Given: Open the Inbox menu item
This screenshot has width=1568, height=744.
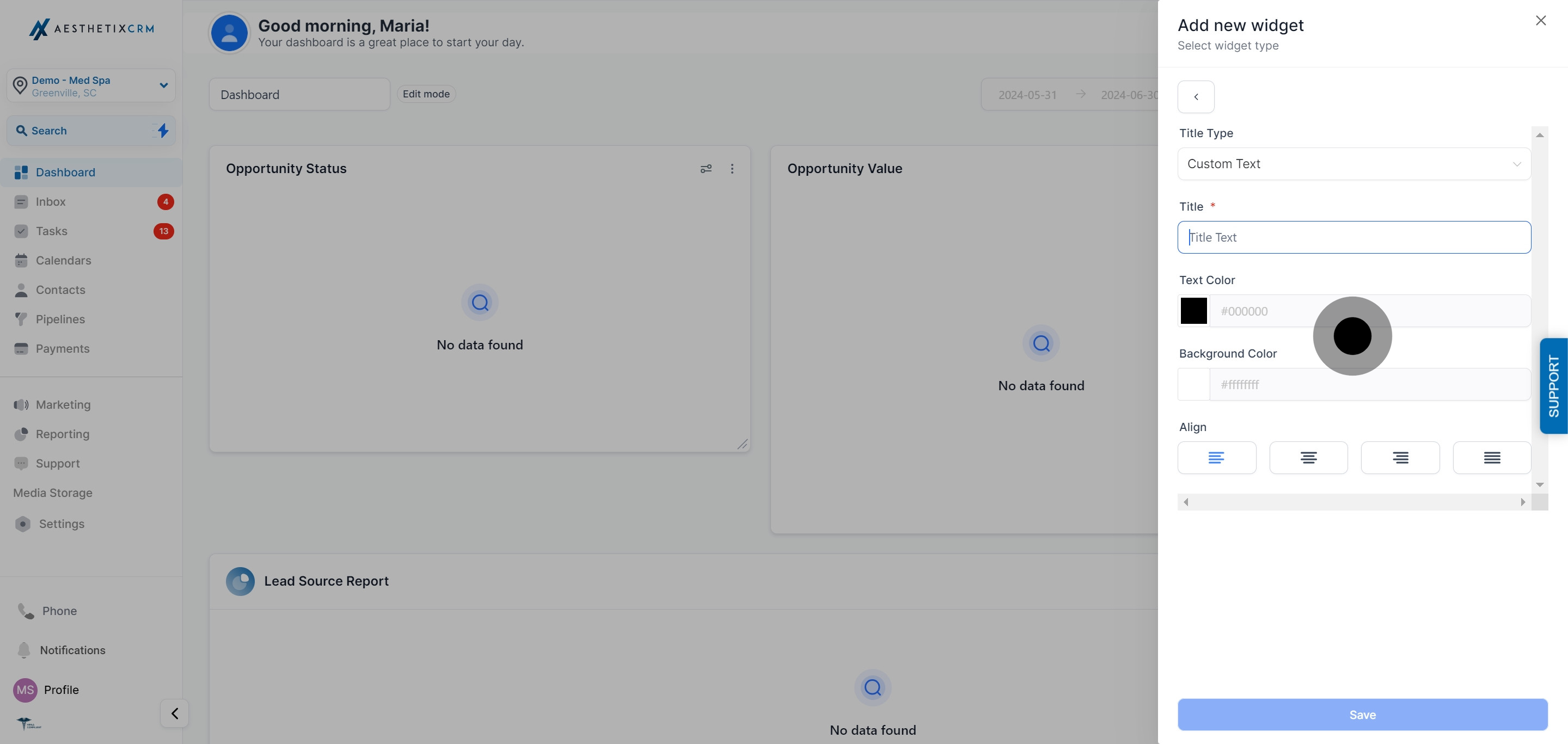Looking at the screenshot, I should click(x=91, y=201).
